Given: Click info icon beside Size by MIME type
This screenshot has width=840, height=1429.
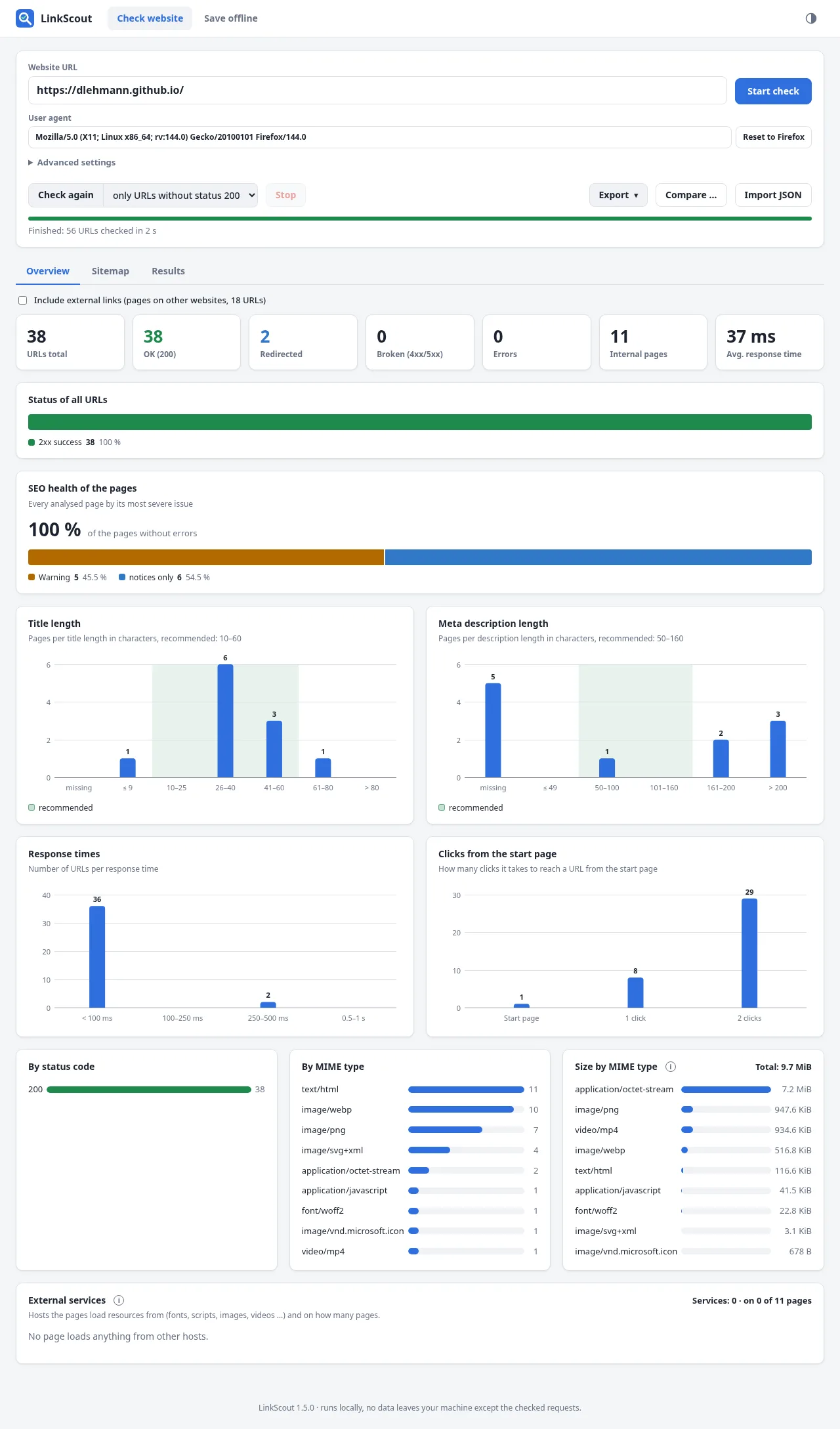Looking at the screenshot, I should 671,1067.
